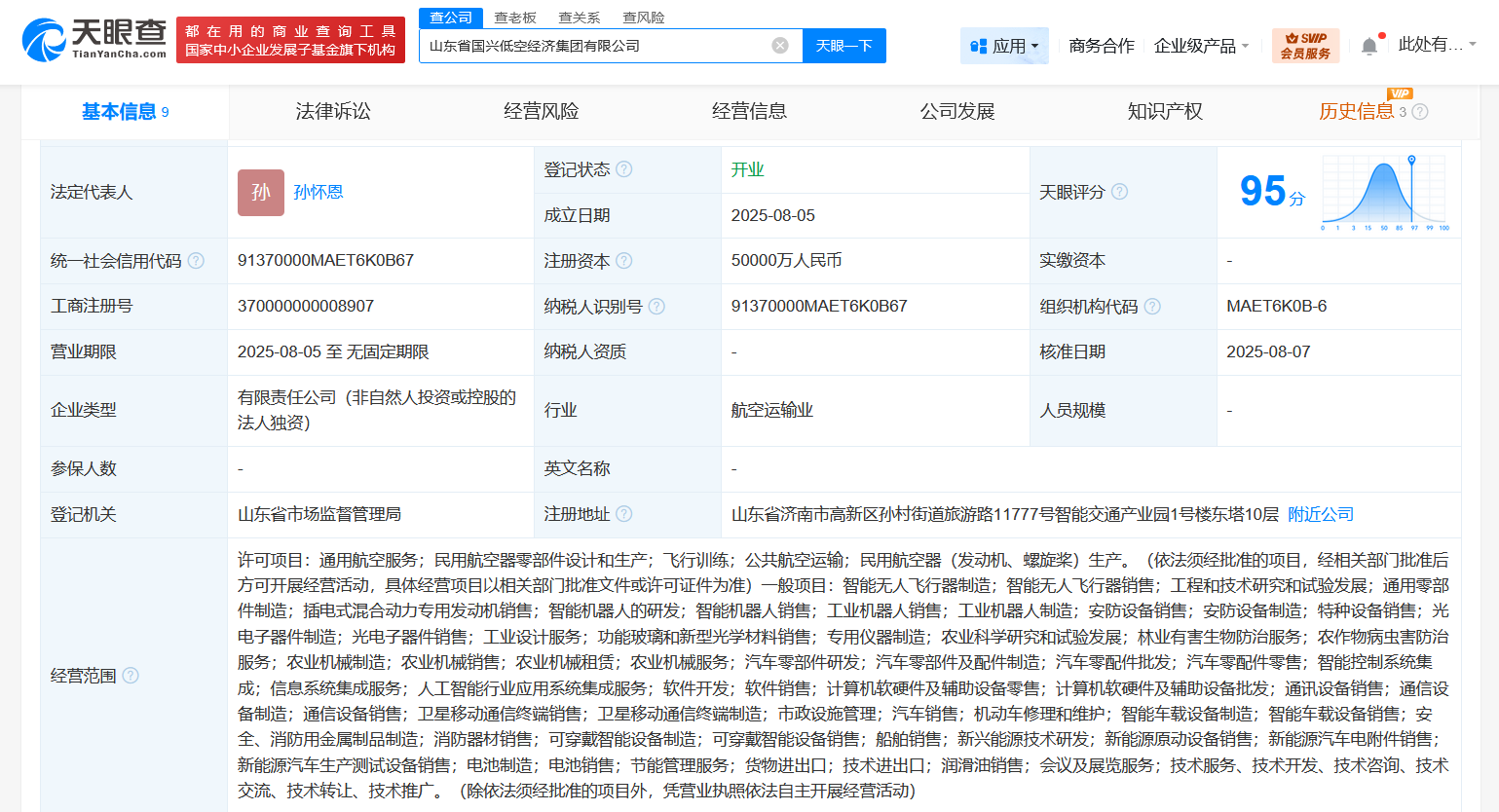Expand the 应用 dropdown arrow
This screenshot has width=1499, height=812.
[x=1034, y=46]
